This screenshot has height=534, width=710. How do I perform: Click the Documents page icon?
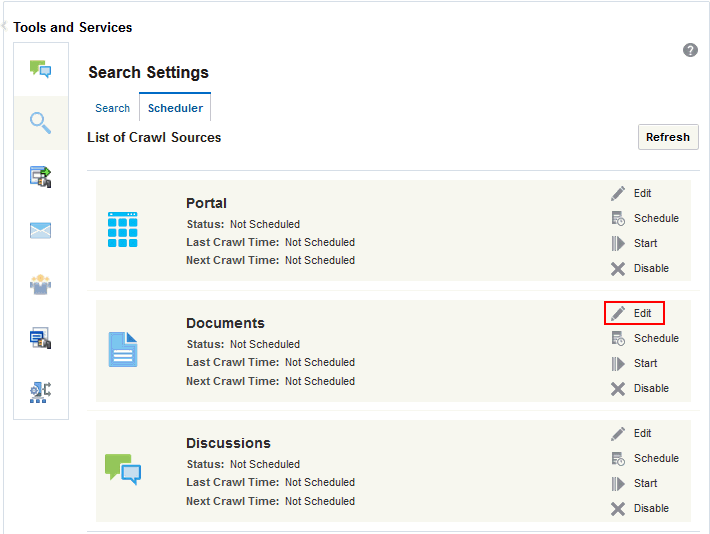click(123, 349)
